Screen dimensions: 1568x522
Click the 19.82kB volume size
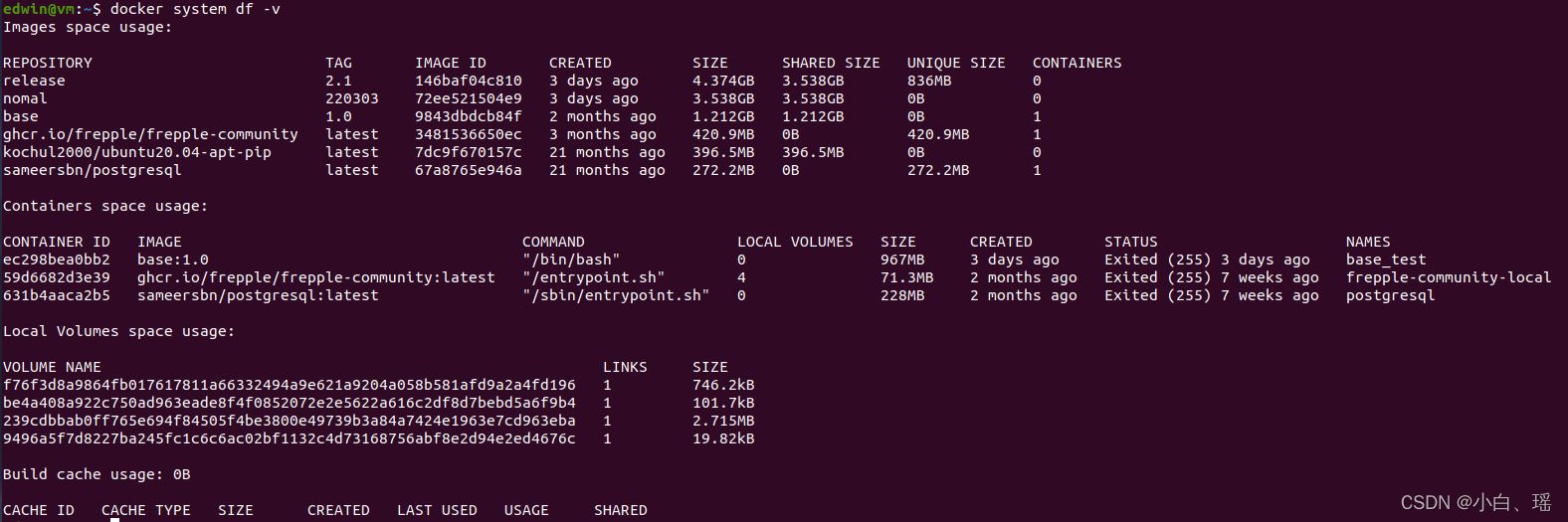(x=723, y=438)
